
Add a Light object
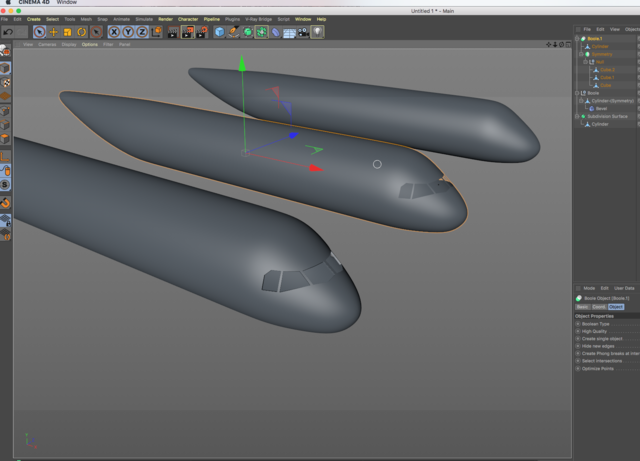317,32
